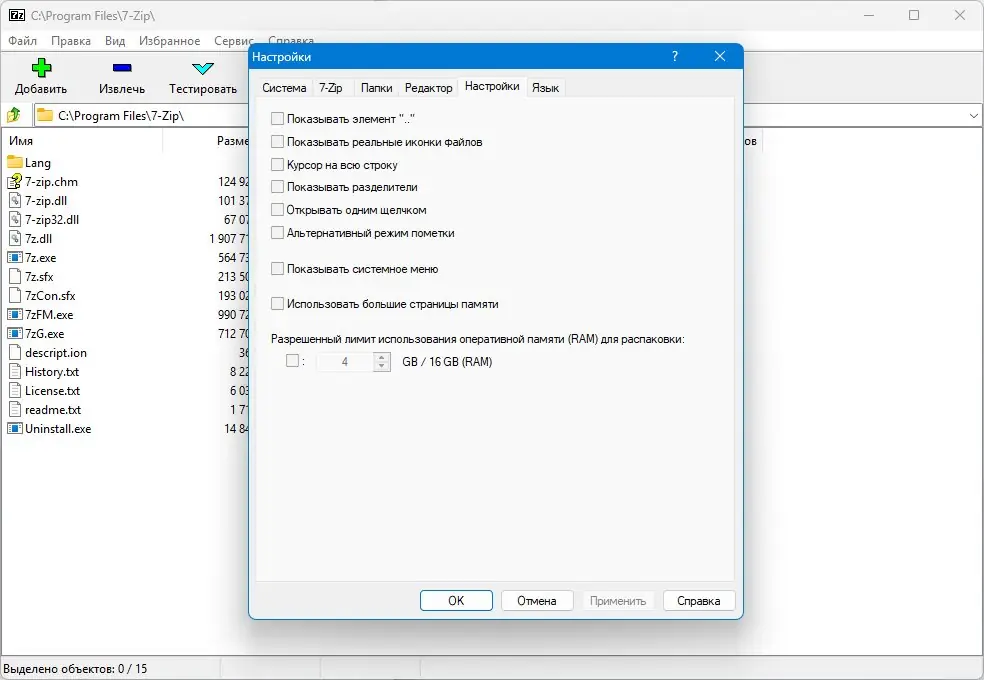The image size is (984, 680).
Task: Click the 7z.sfx file icon
Action: pos(14,277)
